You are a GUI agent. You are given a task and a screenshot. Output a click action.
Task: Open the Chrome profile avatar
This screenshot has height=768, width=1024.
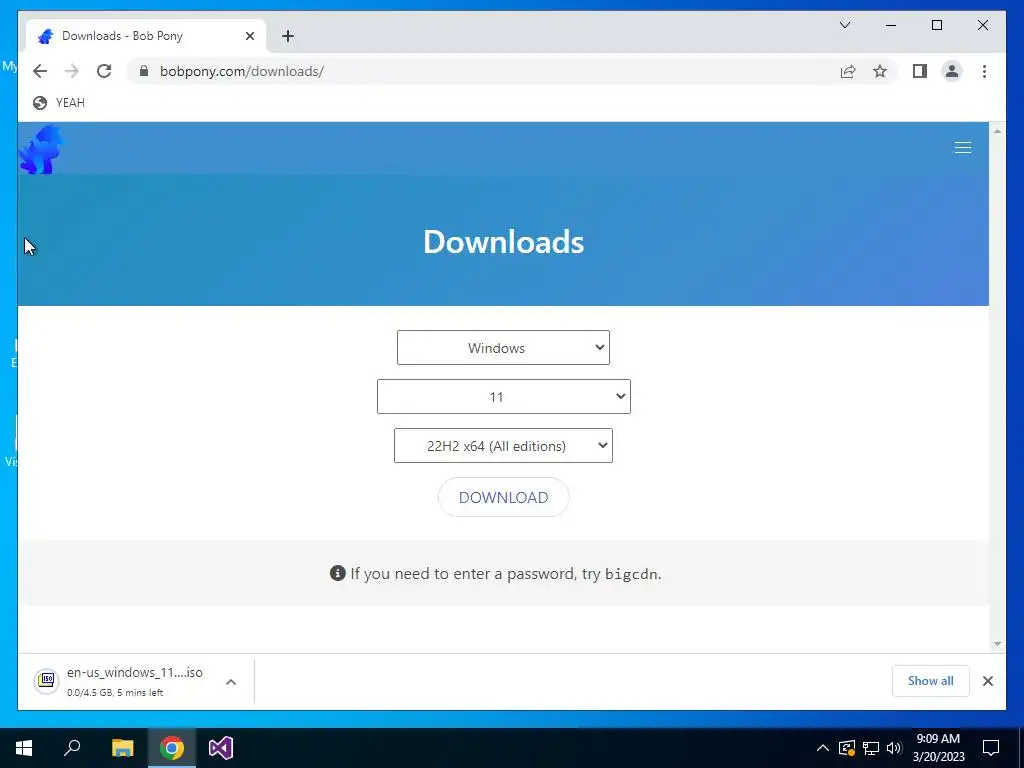pos(952,71)
